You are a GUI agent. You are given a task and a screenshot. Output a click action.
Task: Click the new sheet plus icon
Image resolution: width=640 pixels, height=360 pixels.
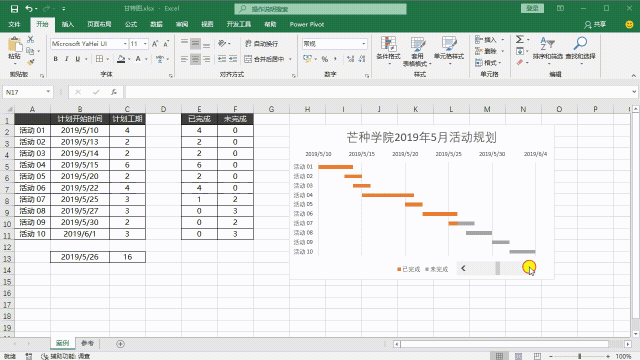[120, 344]
